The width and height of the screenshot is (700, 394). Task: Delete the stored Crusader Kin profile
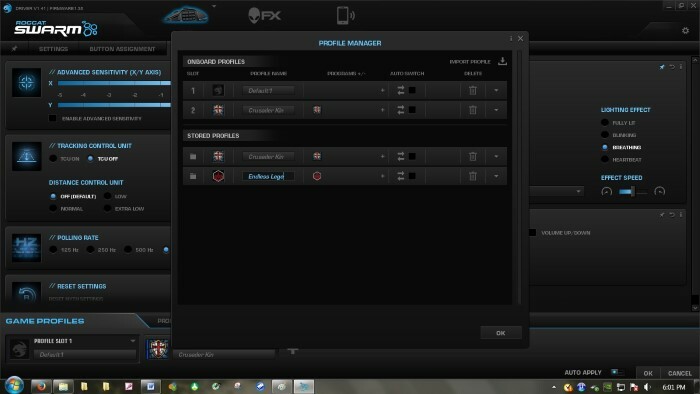coord(473,157)
